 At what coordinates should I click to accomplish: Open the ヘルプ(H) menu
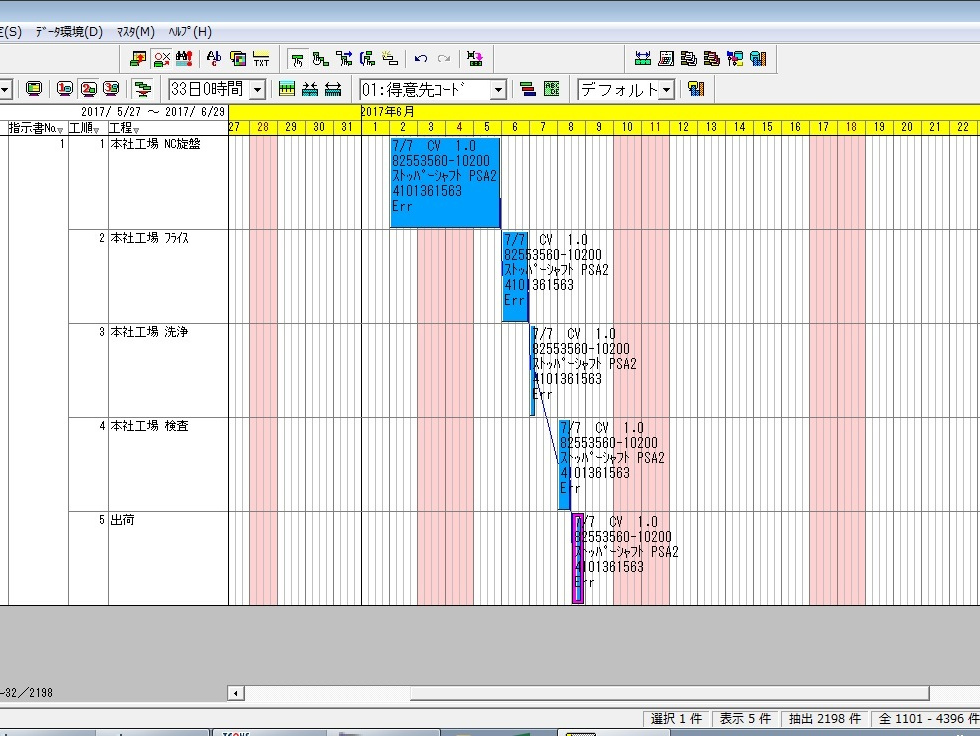(x=187, y=32)
